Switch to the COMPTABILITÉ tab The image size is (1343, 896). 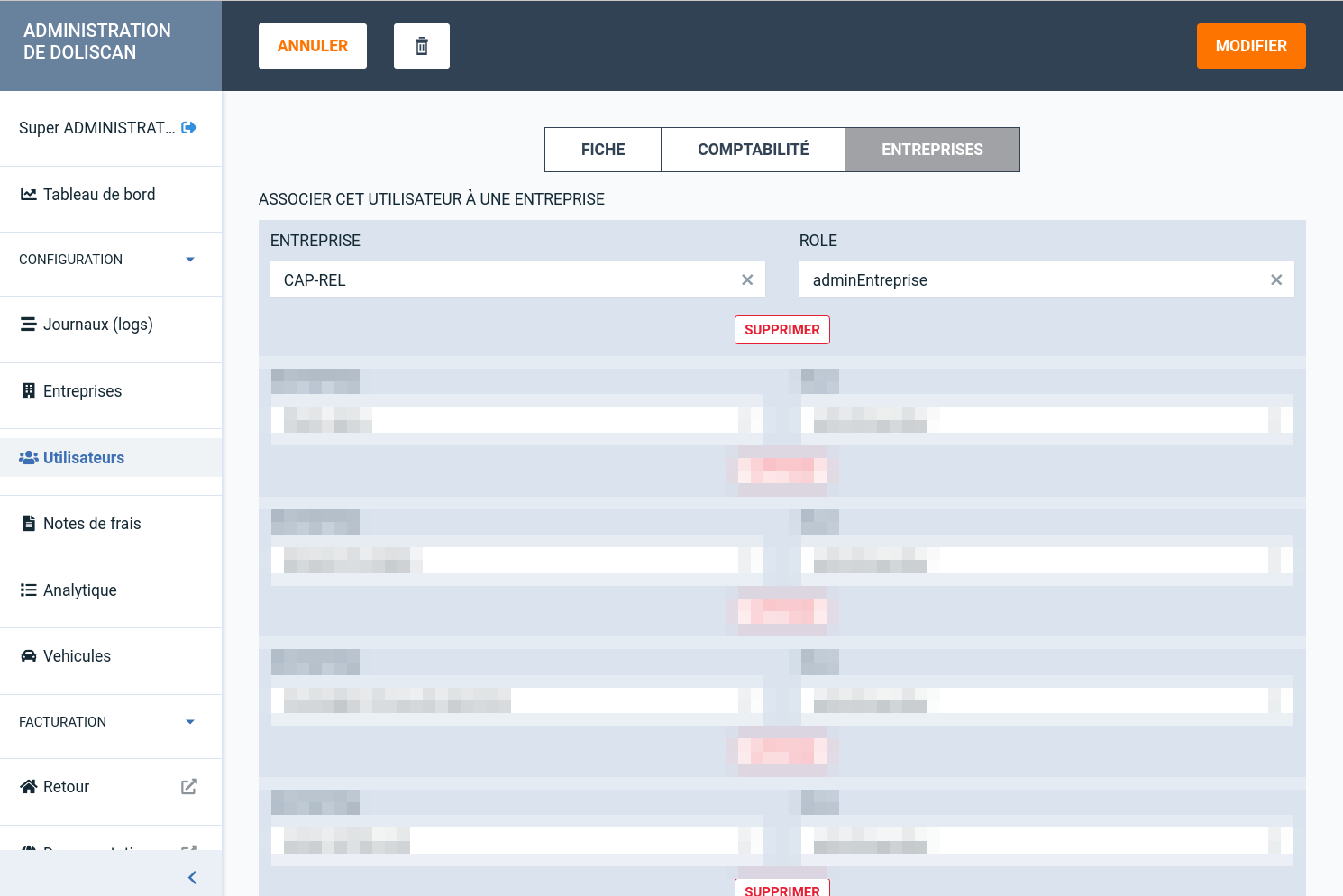[x=754, y=150]
